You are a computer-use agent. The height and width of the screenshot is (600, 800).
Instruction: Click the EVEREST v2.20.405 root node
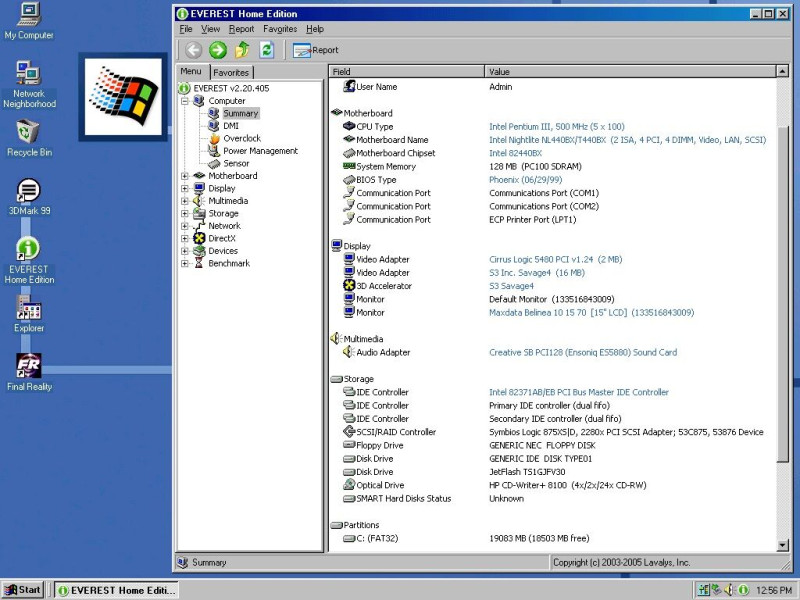pyautogui.click(x=231, y=88)
